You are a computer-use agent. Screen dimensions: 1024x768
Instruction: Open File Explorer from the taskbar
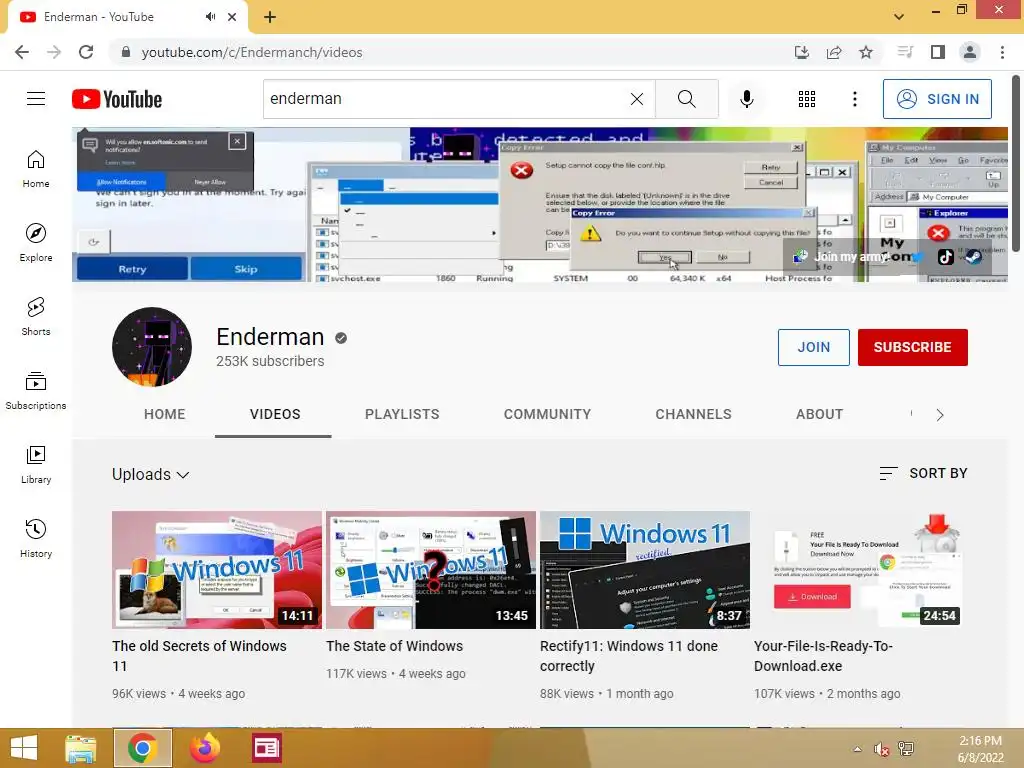[x=81, y=748]
